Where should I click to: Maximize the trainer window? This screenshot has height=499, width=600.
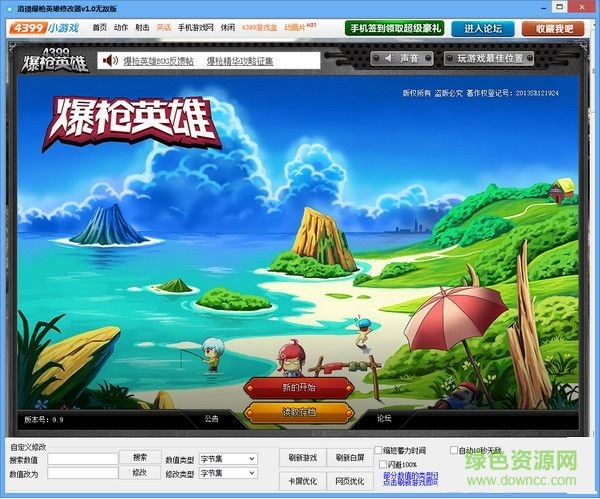pos(559,7)
